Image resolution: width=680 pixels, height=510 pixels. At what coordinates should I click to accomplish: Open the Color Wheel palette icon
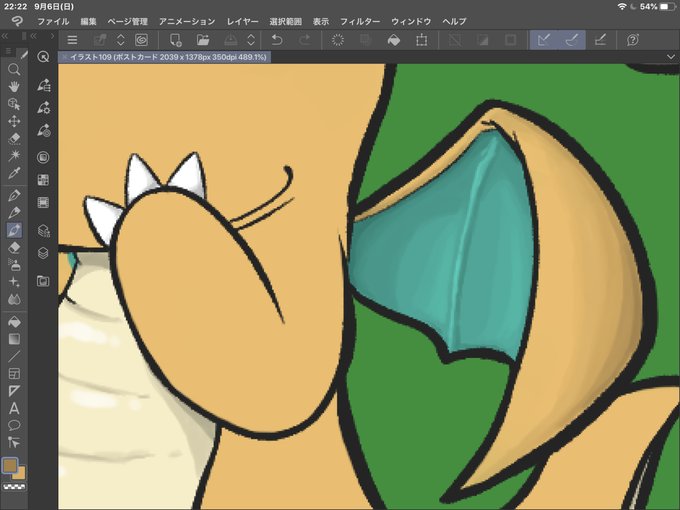[x=43, y=157]
